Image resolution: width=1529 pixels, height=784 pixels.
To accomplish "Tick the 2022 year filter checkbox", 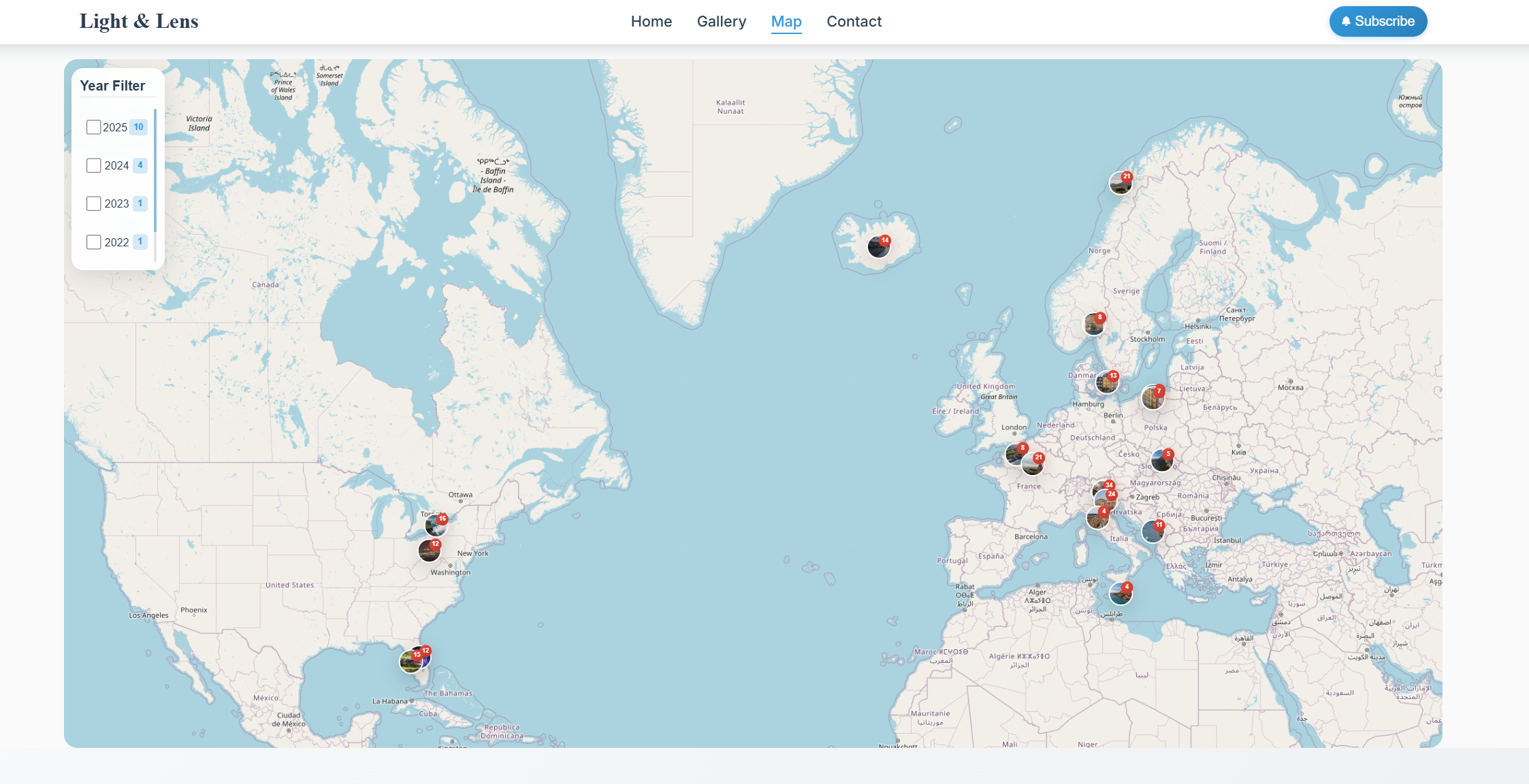I will click(94, 242).
